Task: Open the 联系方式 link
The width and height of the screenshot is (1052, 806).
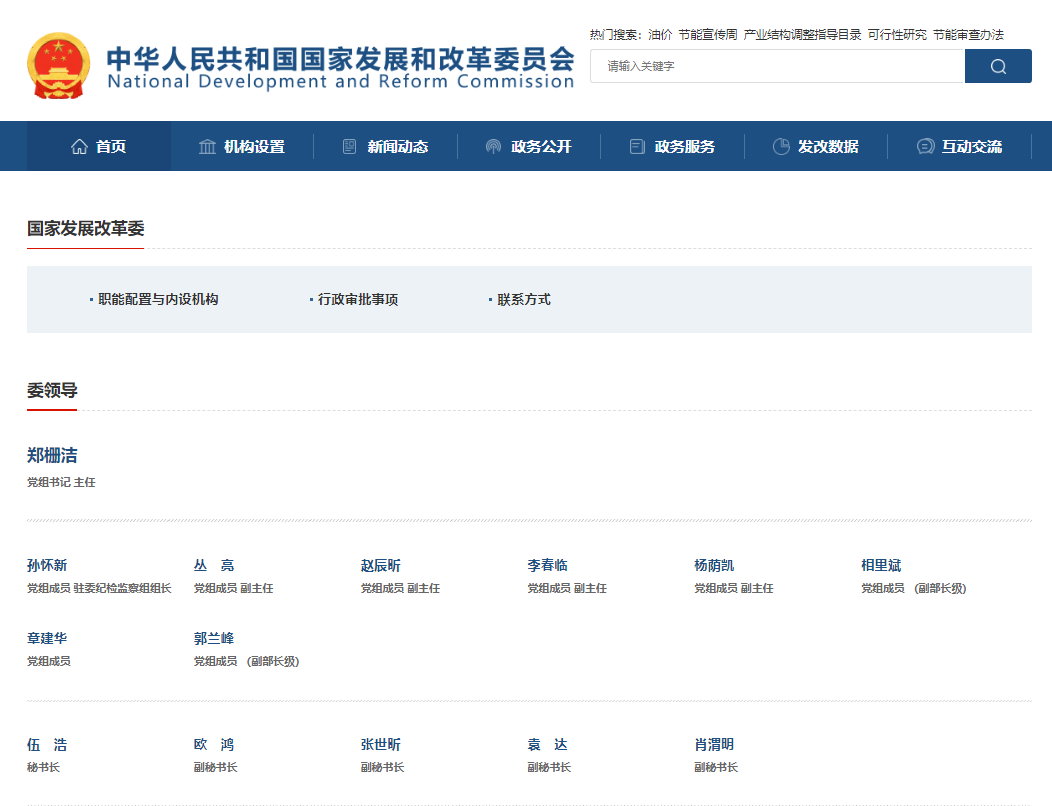Action: point(524,299)
